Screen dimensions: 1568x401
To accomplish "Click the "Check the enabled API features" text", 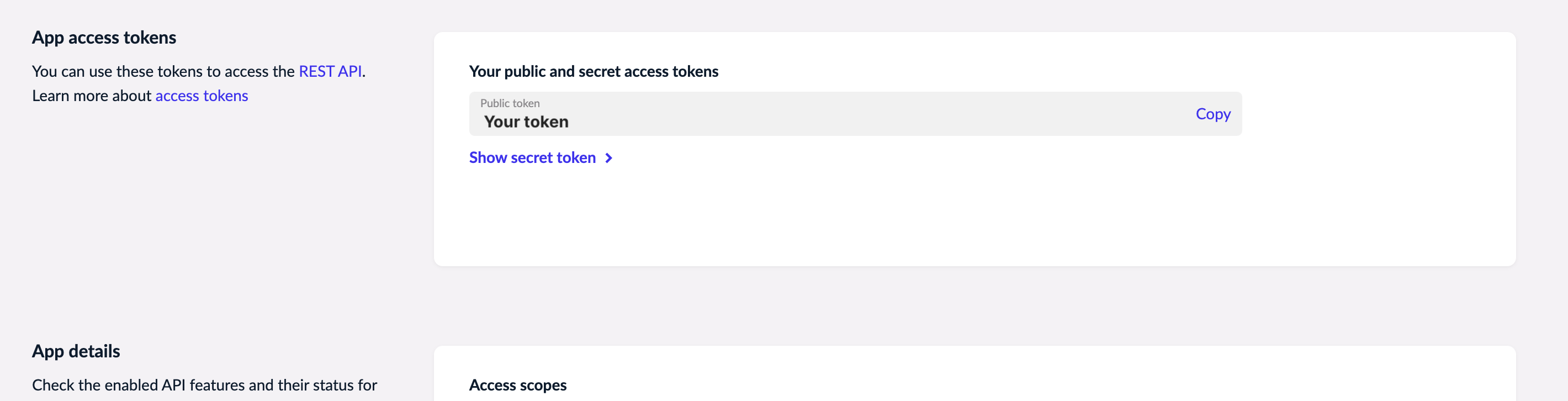I will click(204, 385).
